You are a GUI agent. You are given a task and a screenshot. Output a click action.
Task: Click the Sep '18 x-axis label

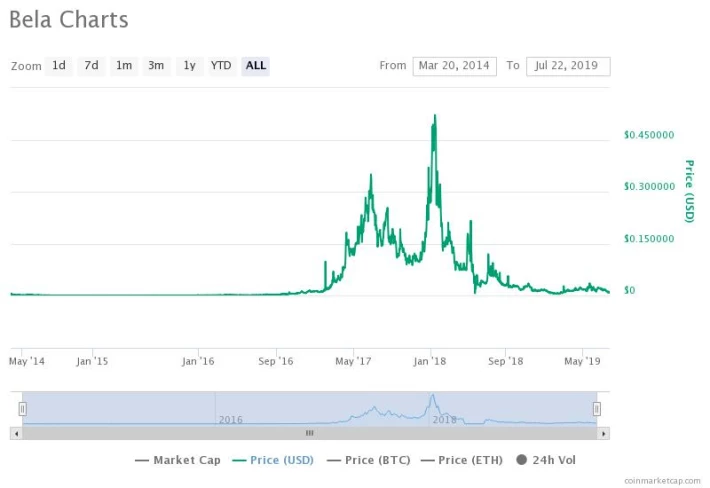pos(505,361)
